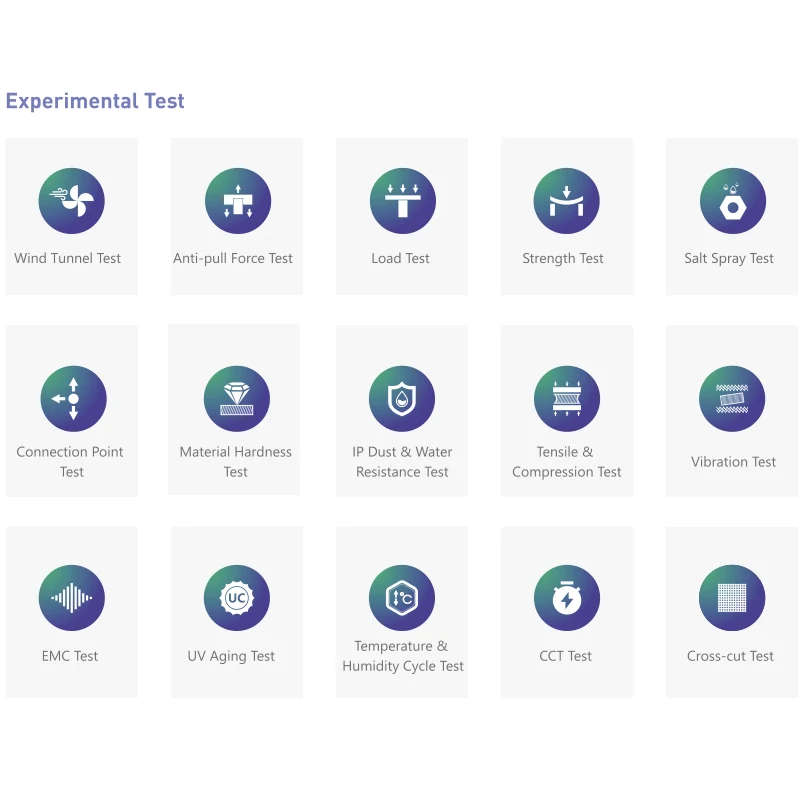
Task: Click the CCT Test stopwatch icon
Action: click(x=567, y=598)
